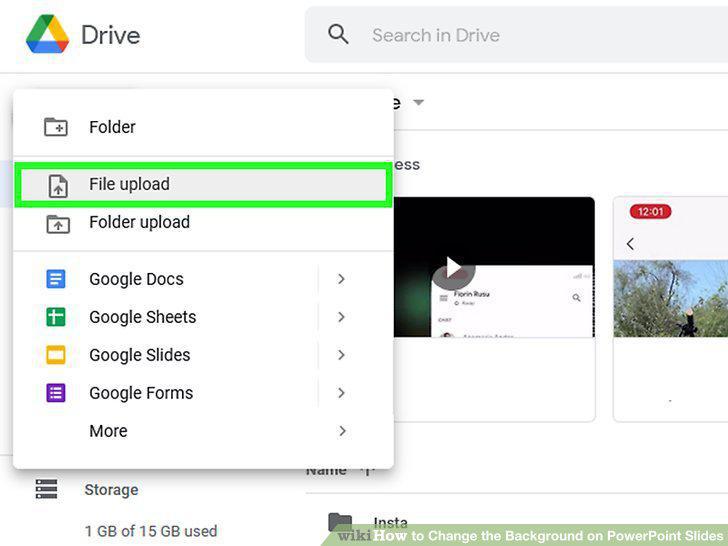Image resolution: width=728 pixels, height=546 pixels.
Task: Click the Google Drive logo
Action: 47,34
